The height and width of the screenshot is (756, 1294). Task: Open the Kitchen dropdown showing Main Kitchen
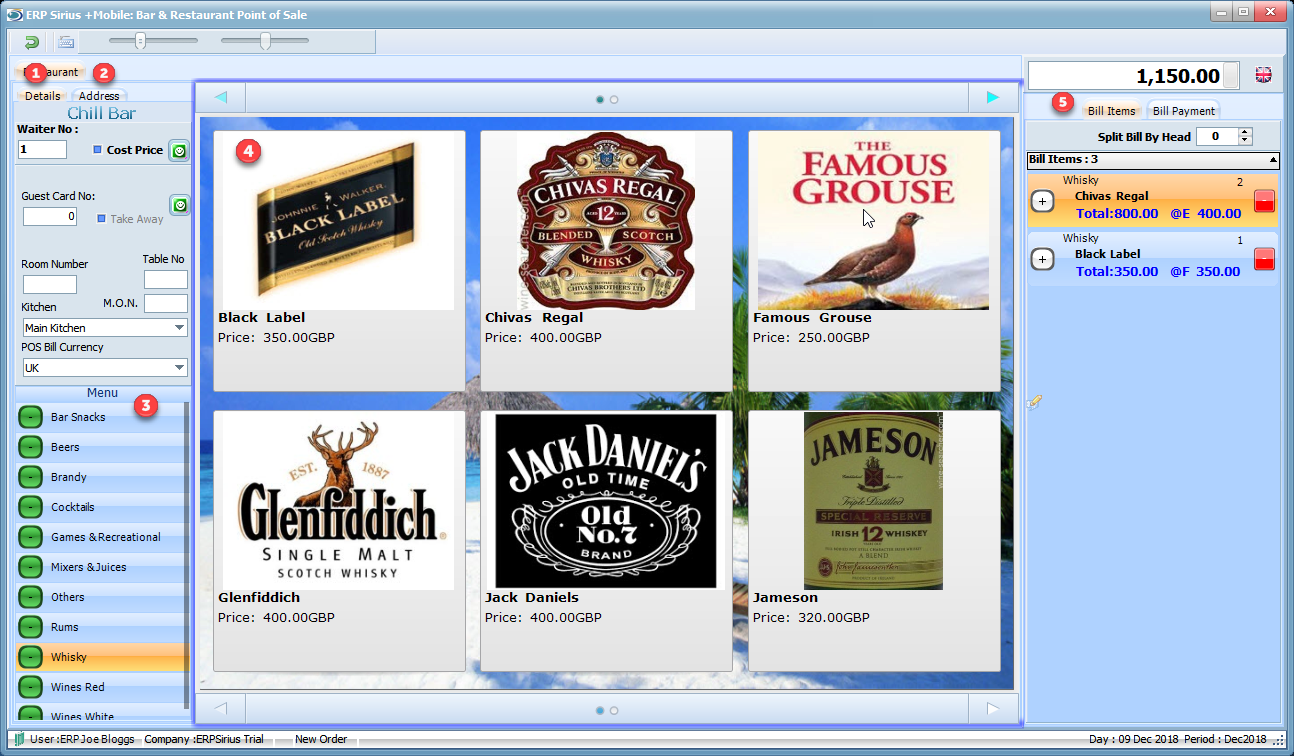(105, 328)
